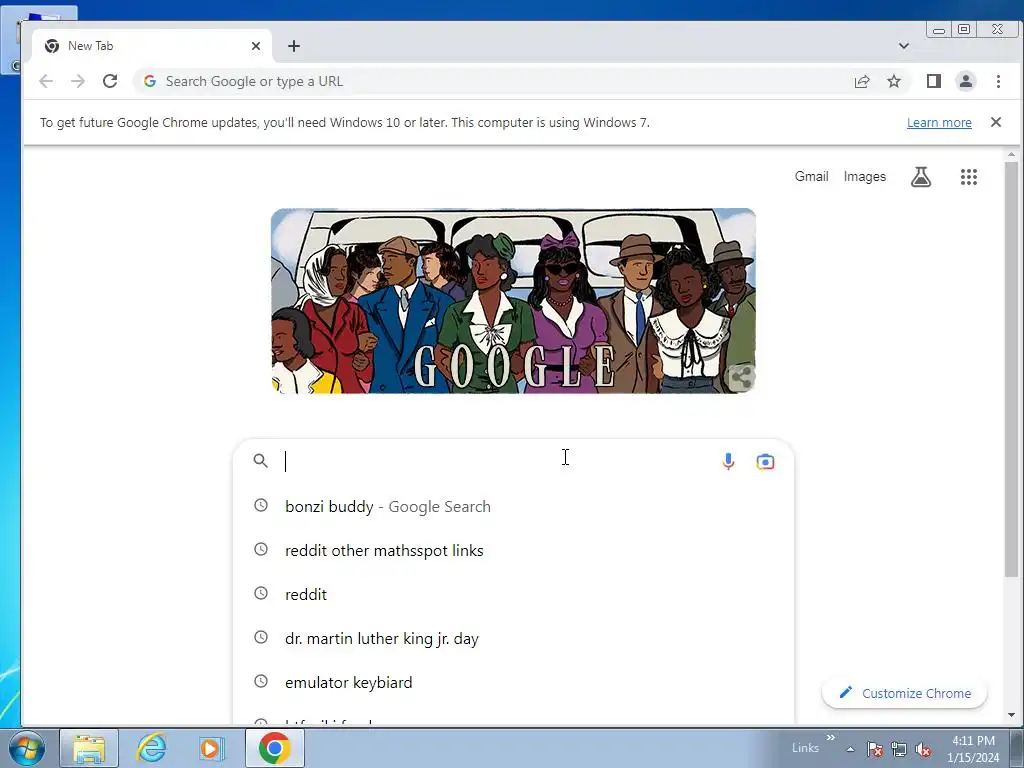Image resolution: width=1024 pixels, height=768 pixels.
Task: Search by image with Google Lens camera
Action: pos(765,462)
